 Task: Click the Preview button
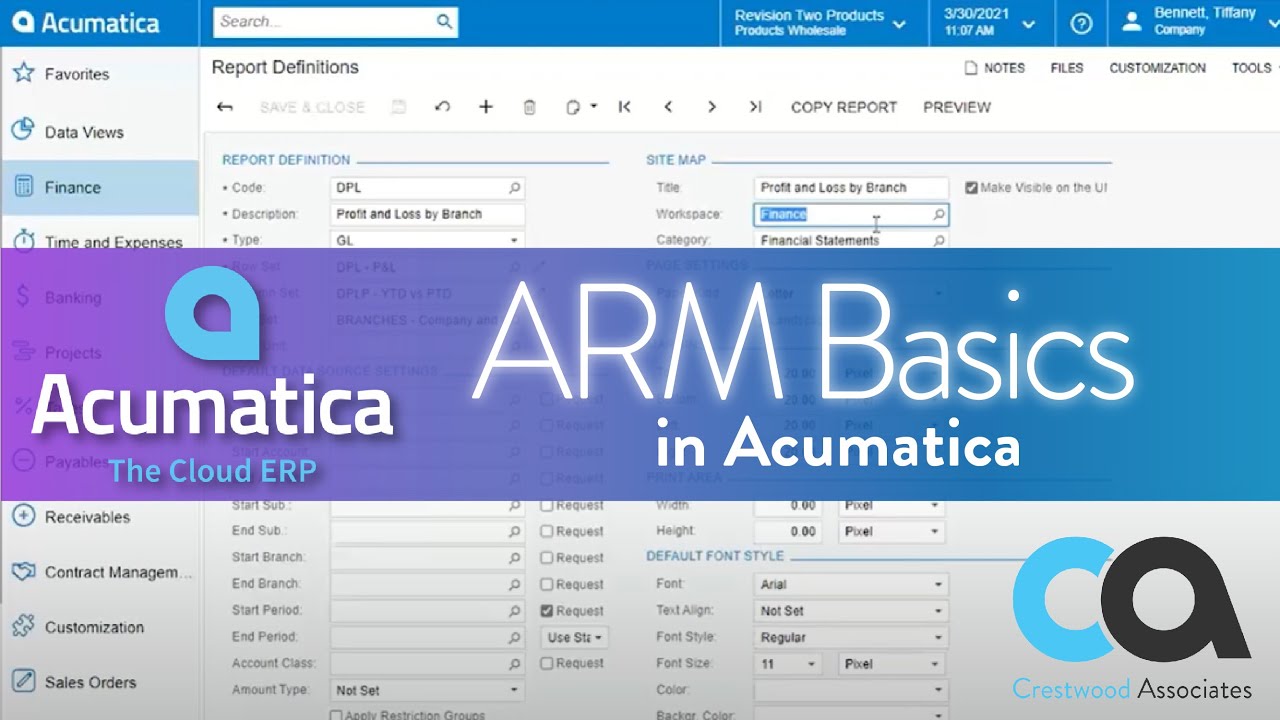pyautogui.click(x=957, y=107)
